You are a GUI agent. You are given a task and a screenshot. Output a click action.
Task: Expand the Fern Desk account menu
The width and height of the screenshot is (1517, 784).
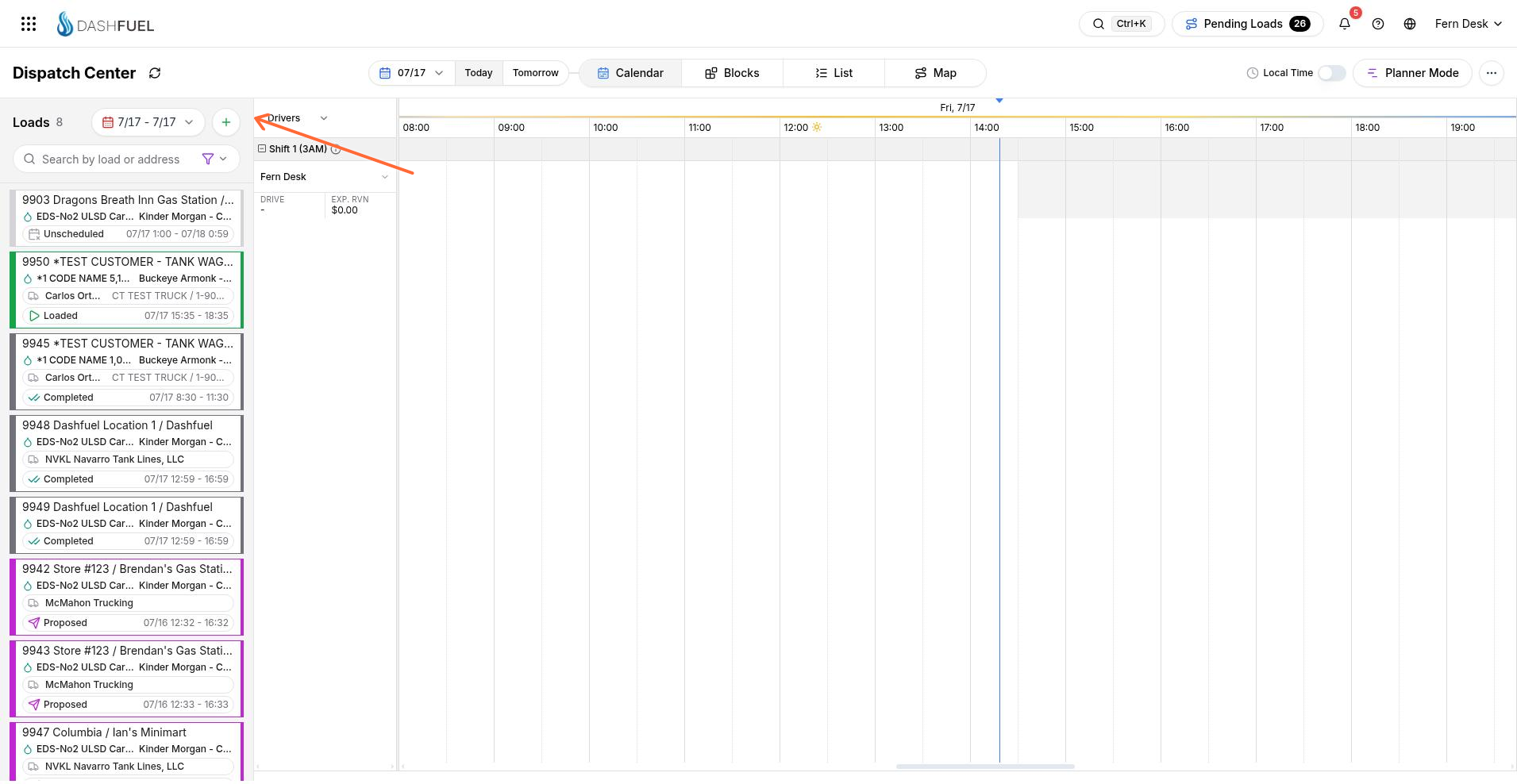click(x=1468, y=24)
